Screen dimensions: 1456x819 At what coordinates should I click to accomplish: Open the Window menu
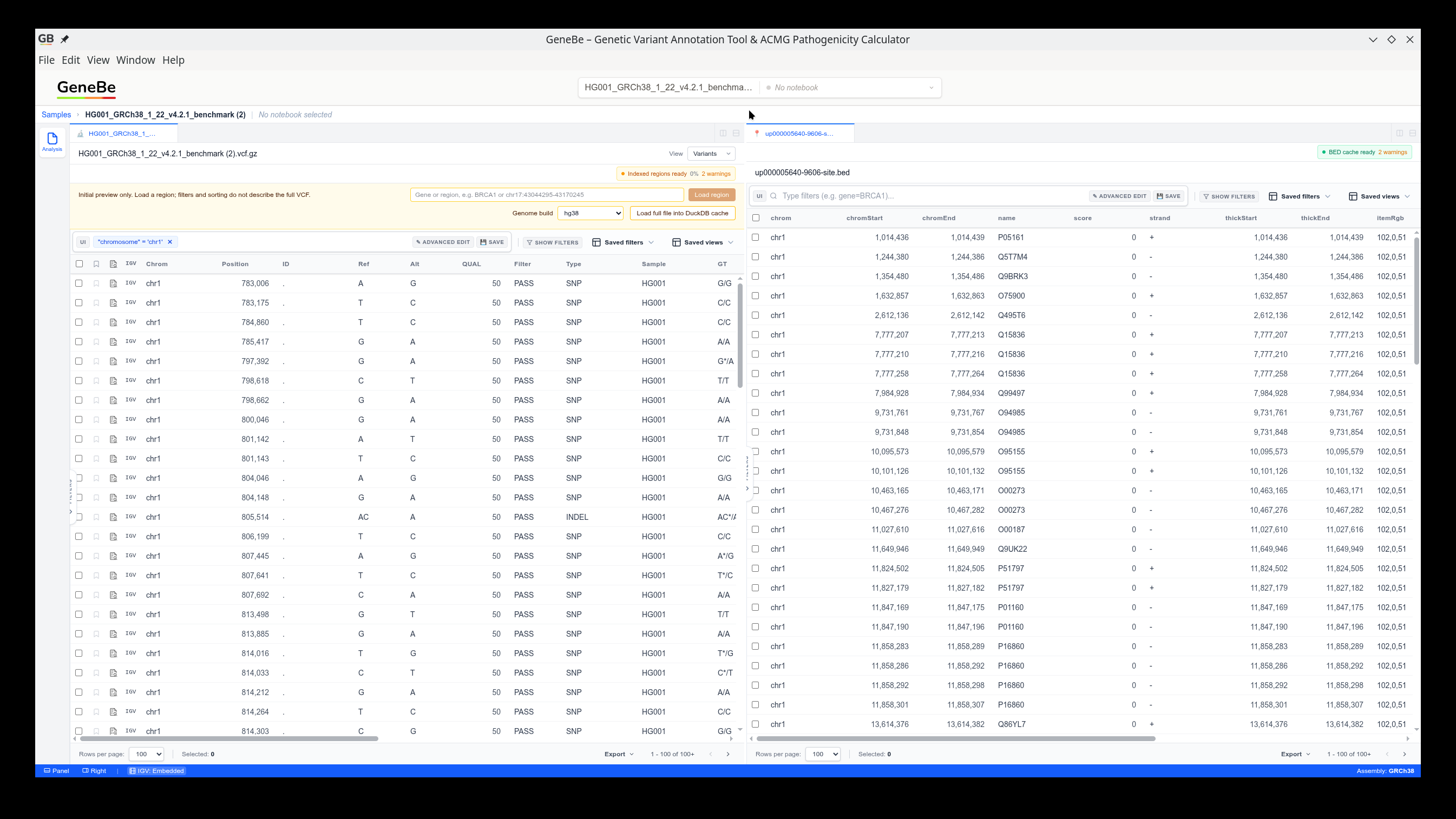(x=136, y=60)
